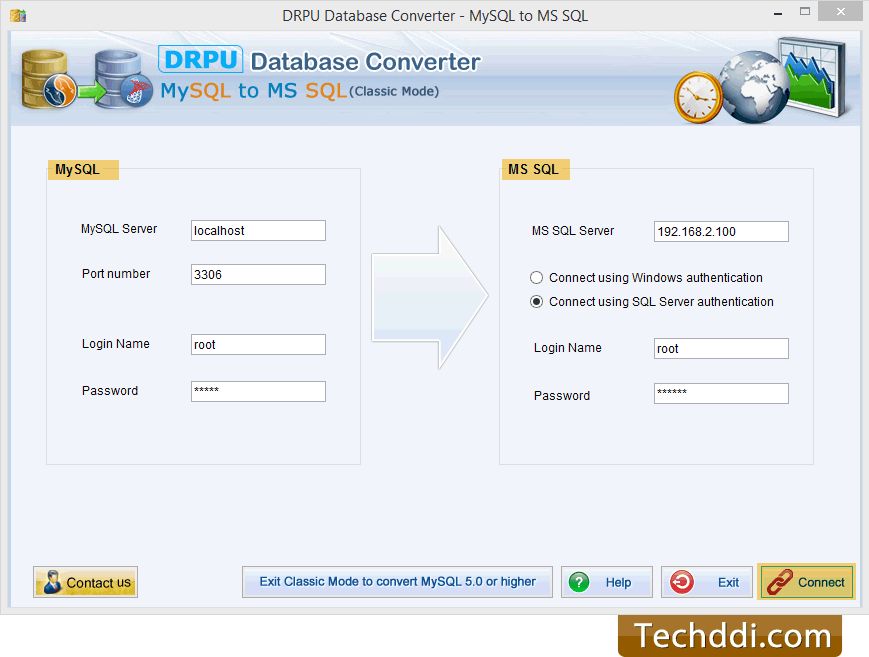Edit the MS SQL Server address field
Image resolution: width=869 pixels, height=657 pixels.
coord(721,232)
